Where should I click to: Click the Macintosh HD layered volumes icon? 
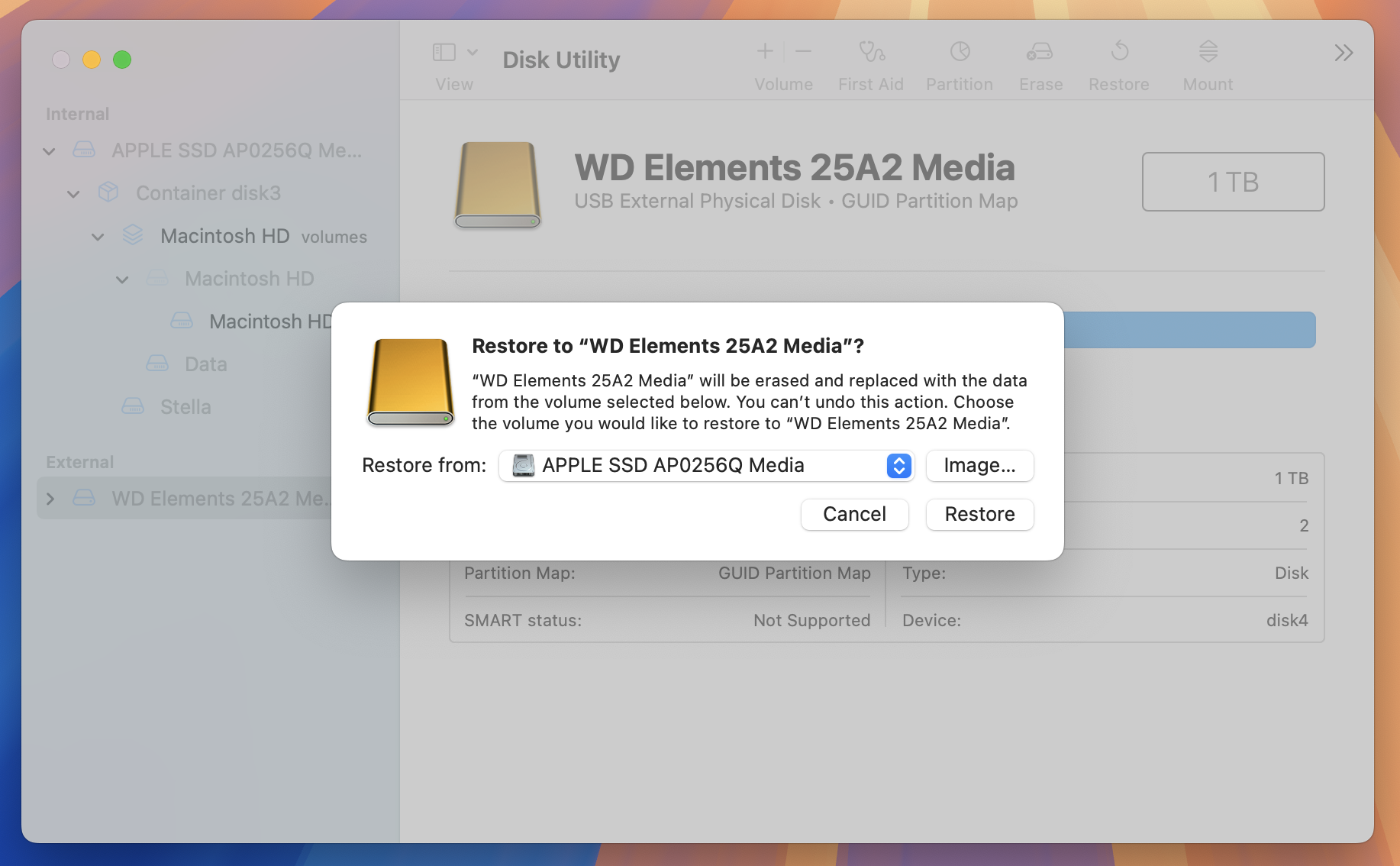[x=133, y=234]
